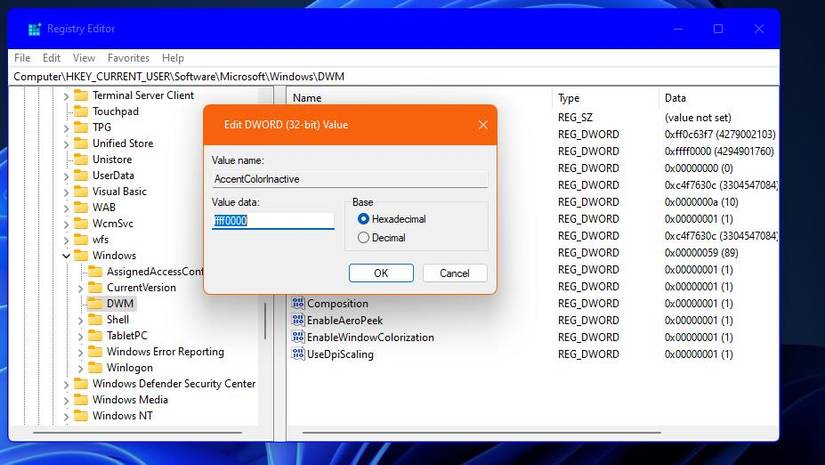This screenshot has width=825, height=465.
Task: Click the CurrentVersion folder icon
Action: (95, 287)
